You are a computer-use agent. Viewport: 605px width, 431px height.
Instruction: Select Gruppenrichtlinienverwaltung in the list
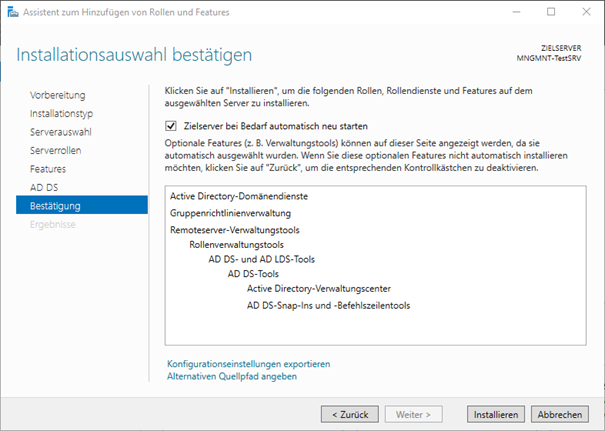(x=230, y=213)
